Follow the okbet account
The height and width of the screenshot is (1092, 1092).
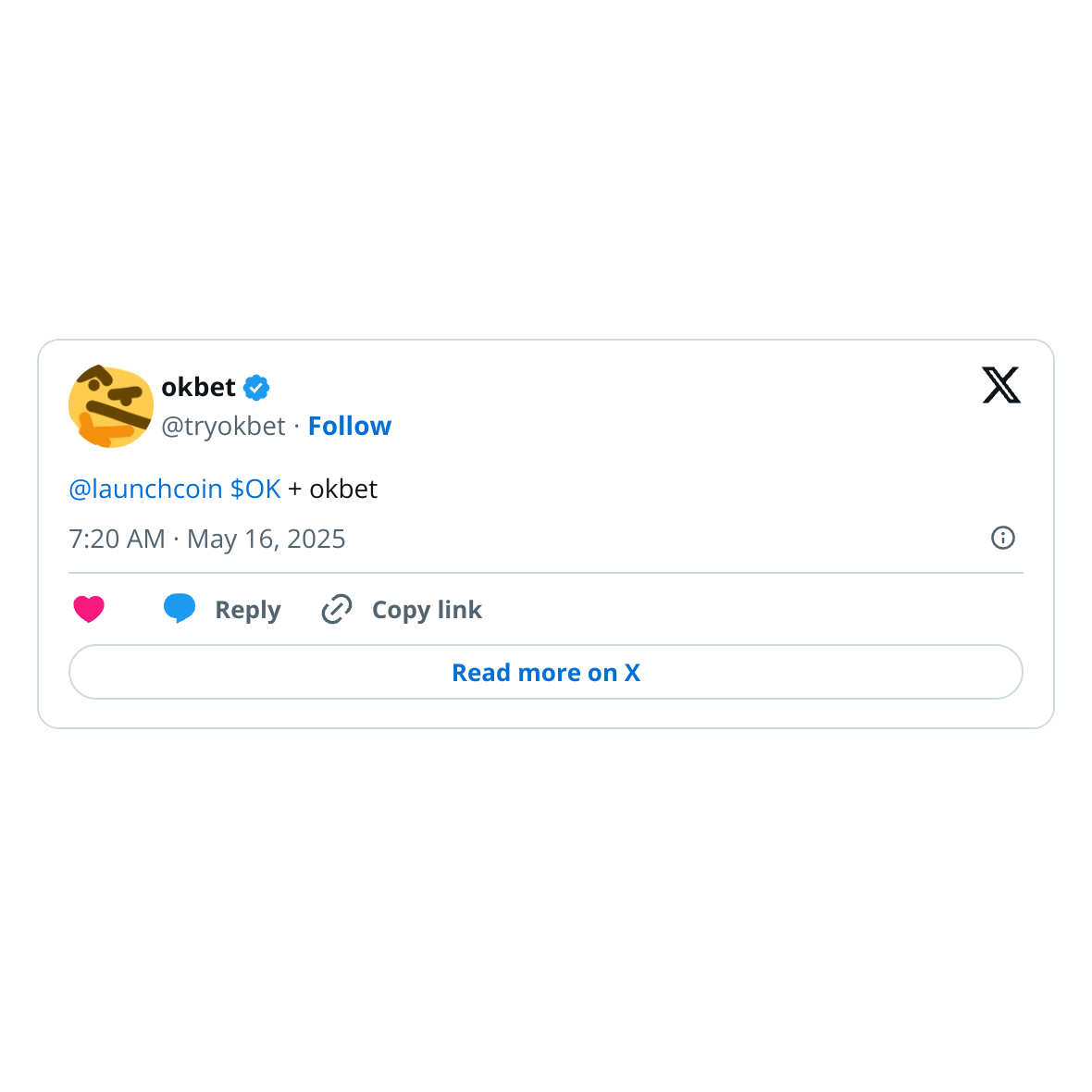pyautogui.click(x=349, y=426)
